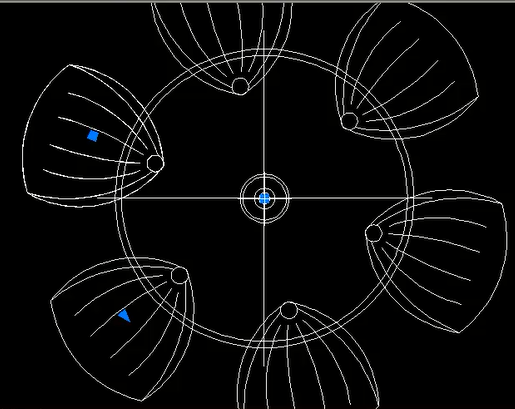Click the blue square grip in left petal

click(x=93, y=136)
